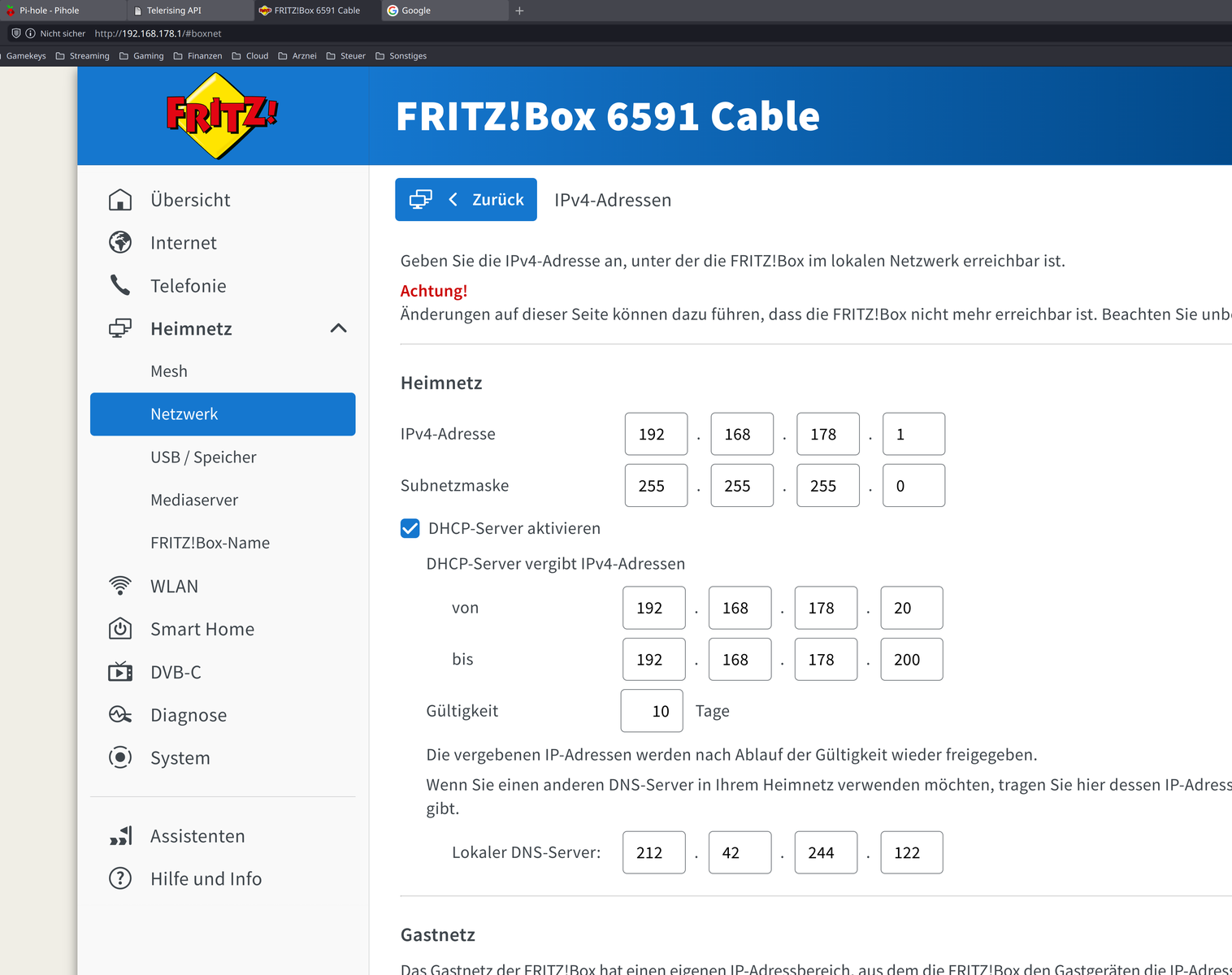This screenshot has width=1232, height=975.
Task: Switch to the Pi-hole browser tab
Action: pos(63,11)
